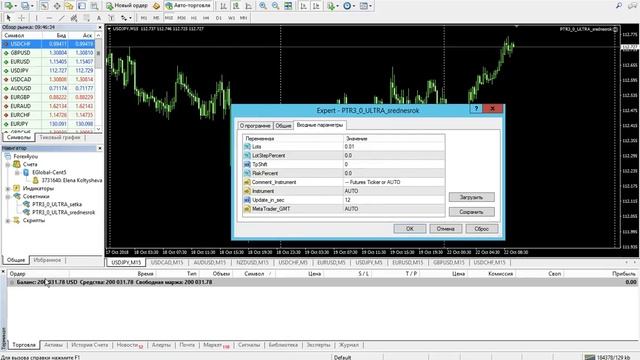
Task: Open the periodicity clock dropdown
Action: pyautogui.click(x=348, y=6)
